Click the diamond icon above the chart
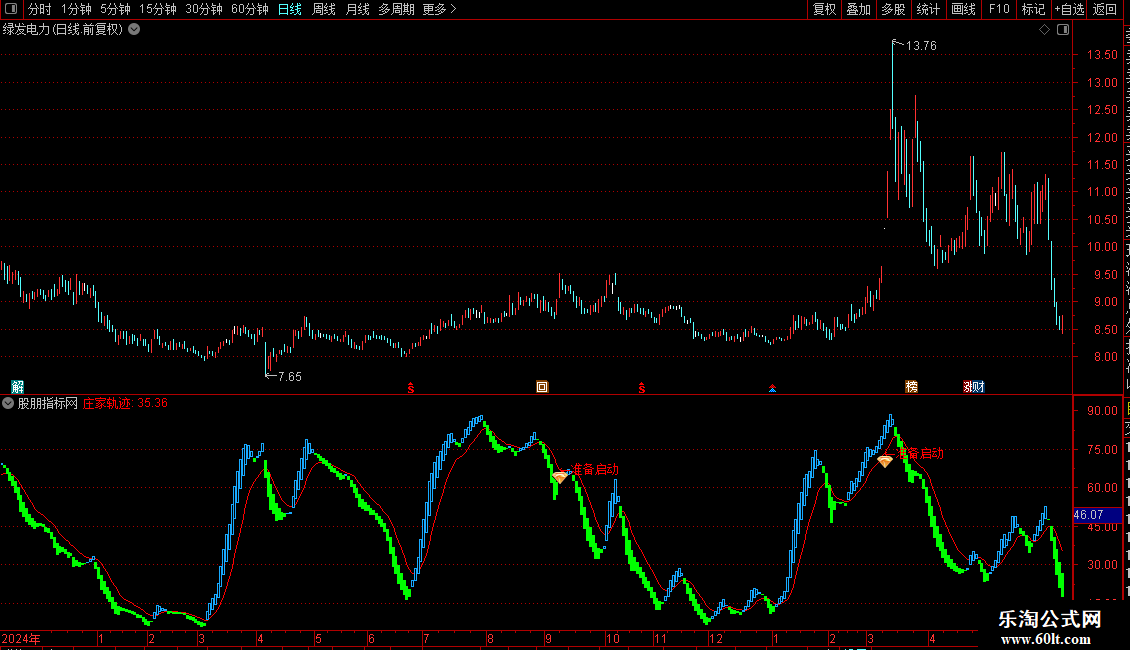This screenshot has height=650, width=1130. point(1044,30)
